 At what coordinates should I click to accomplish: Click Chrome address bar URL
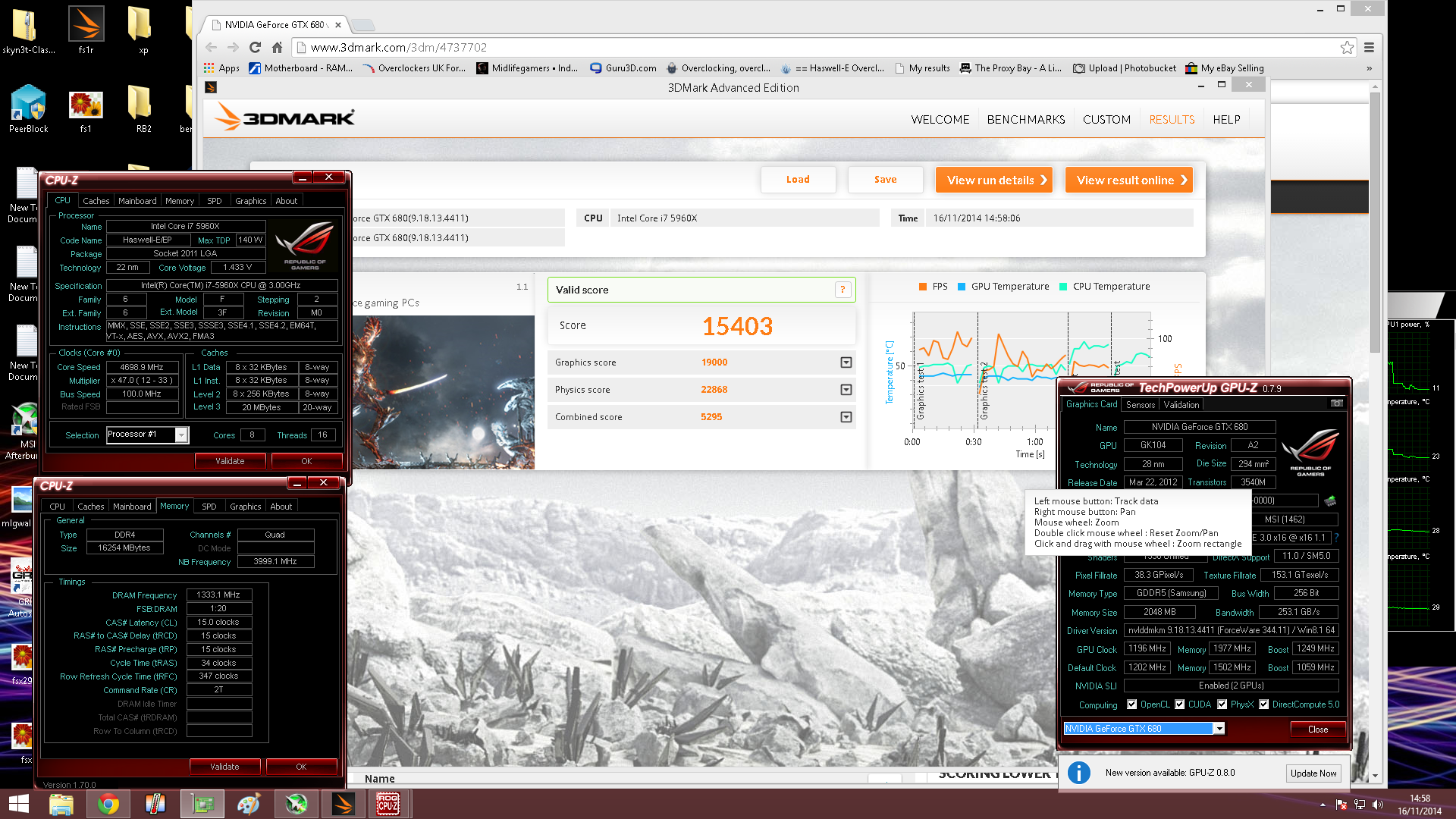tap(399, 47)
